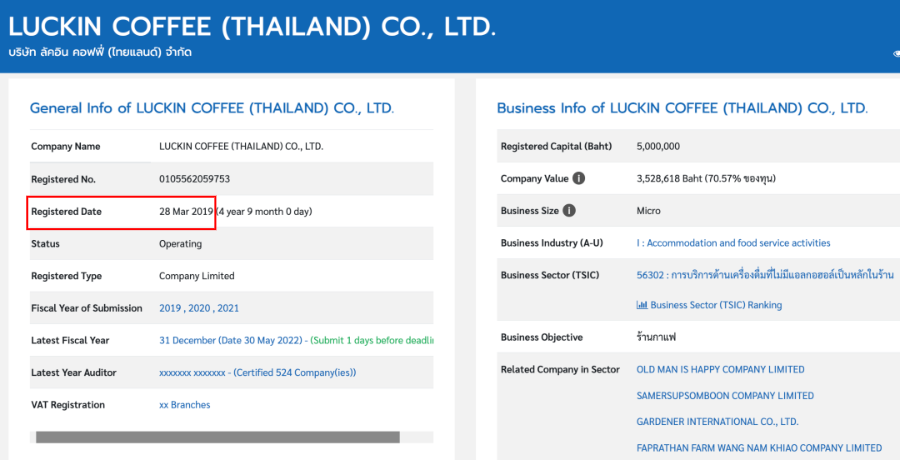Click the bar chart icon beside TSIC Ranking
This screenshot has width=900, height=460.
(x=642, y=305)
